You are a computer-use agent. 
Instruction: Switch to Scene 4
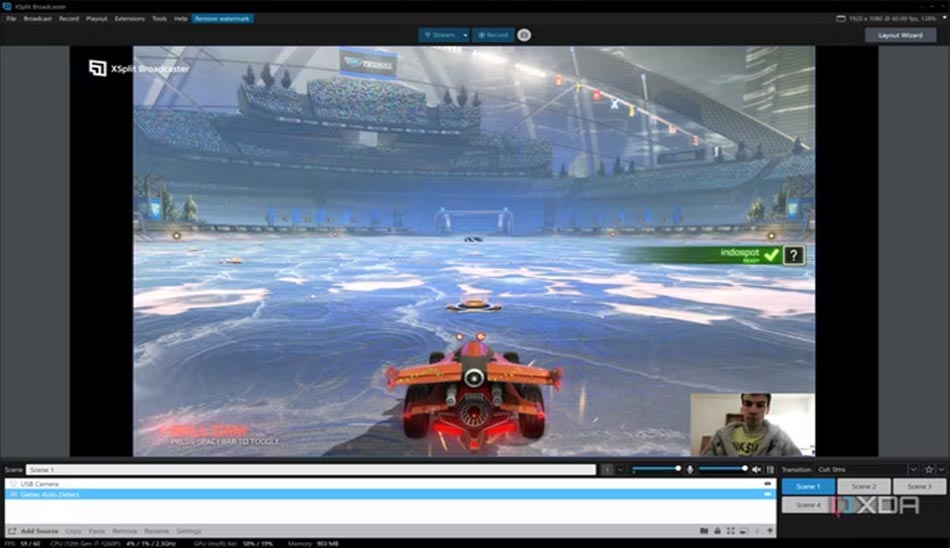click(808, 504)
